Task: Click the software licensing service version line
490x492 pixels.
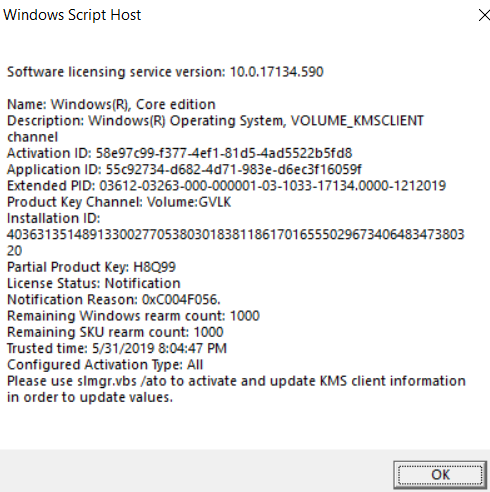Action: [165, 72]
